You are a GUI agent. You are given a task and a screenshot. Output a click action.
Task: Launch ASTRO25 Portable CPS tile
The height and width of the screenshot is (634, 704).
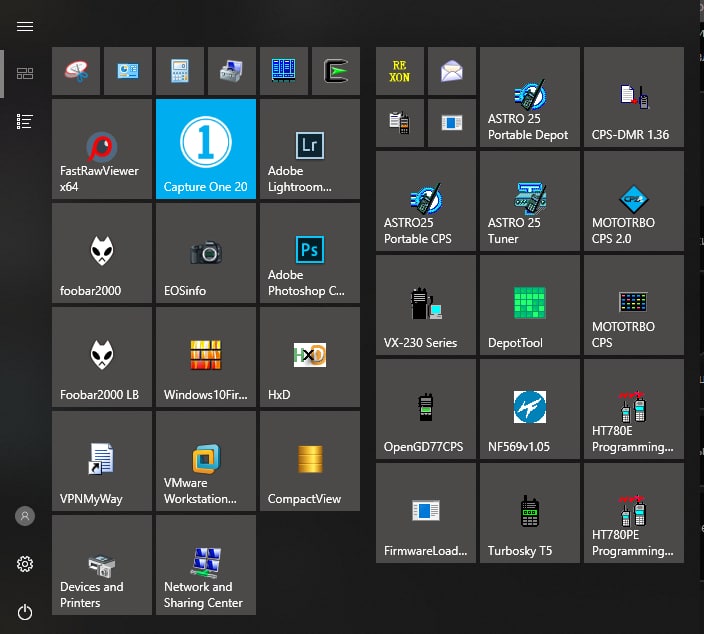(426, 201)
